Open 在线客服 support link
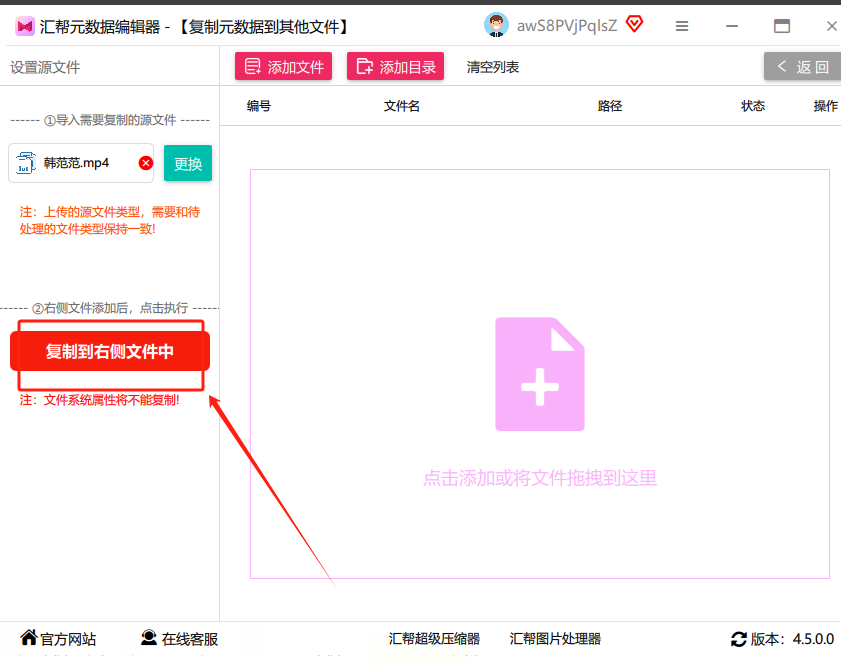This screenshot has height=664, width=841. [x=179, y=638]
